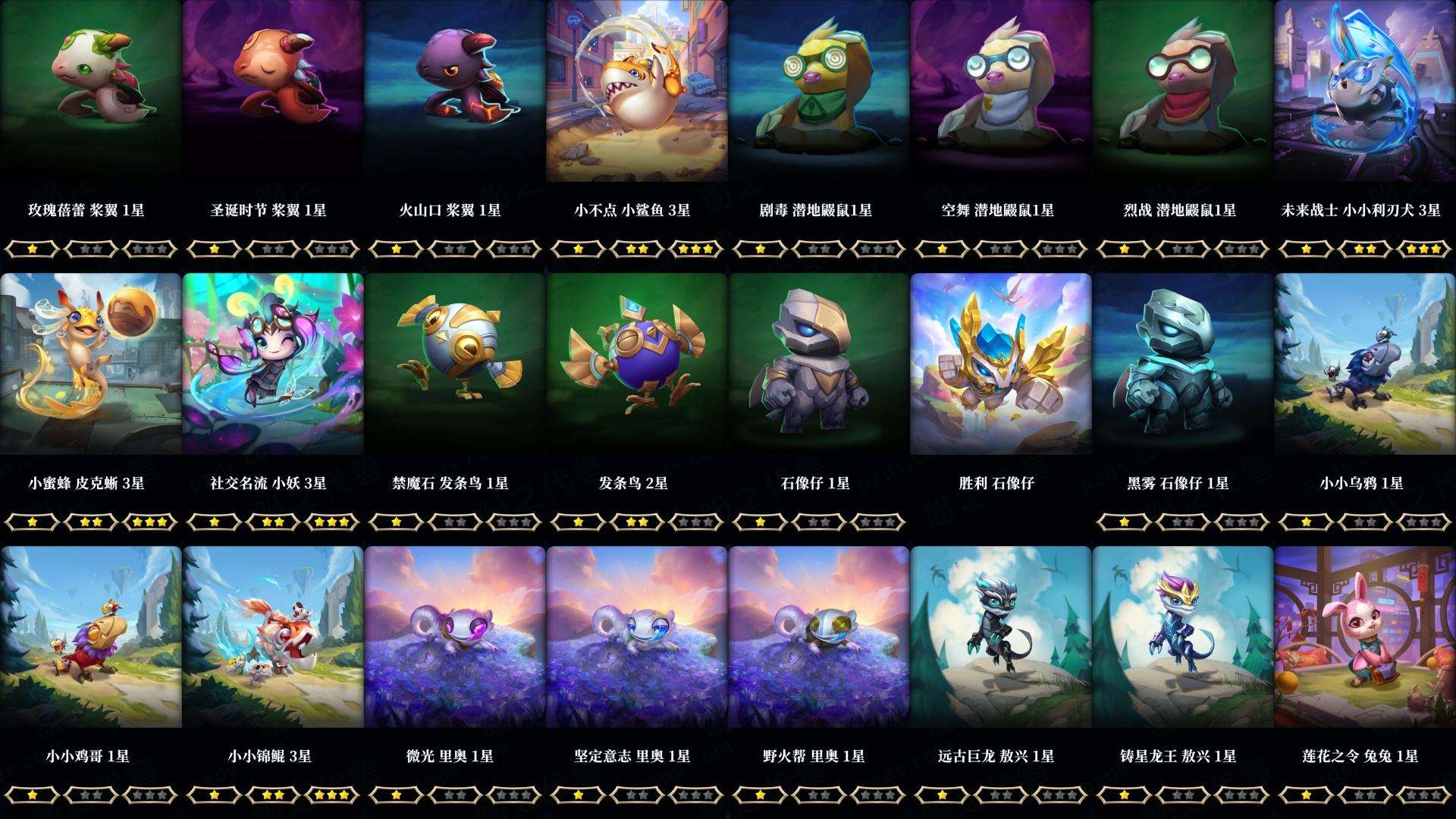Select the 铸星龙王 敖兴 card image
The height and width of the screenshot is (819, 1456).
point(1183,637)
